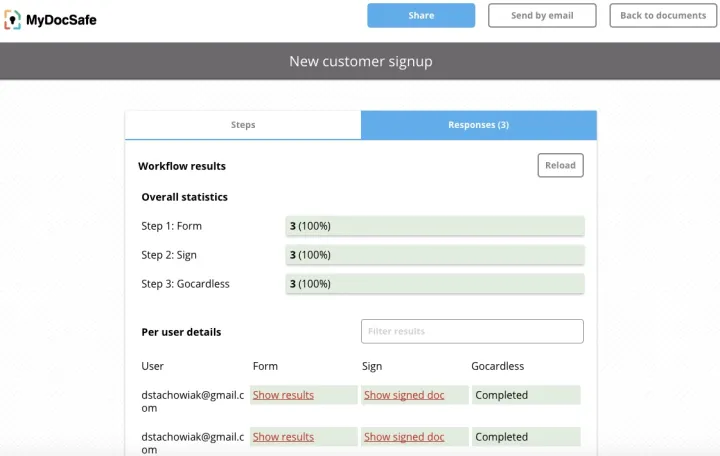Open Show signed doc in first user row
Screen dimensions: 720x456
tap(404, 395)
